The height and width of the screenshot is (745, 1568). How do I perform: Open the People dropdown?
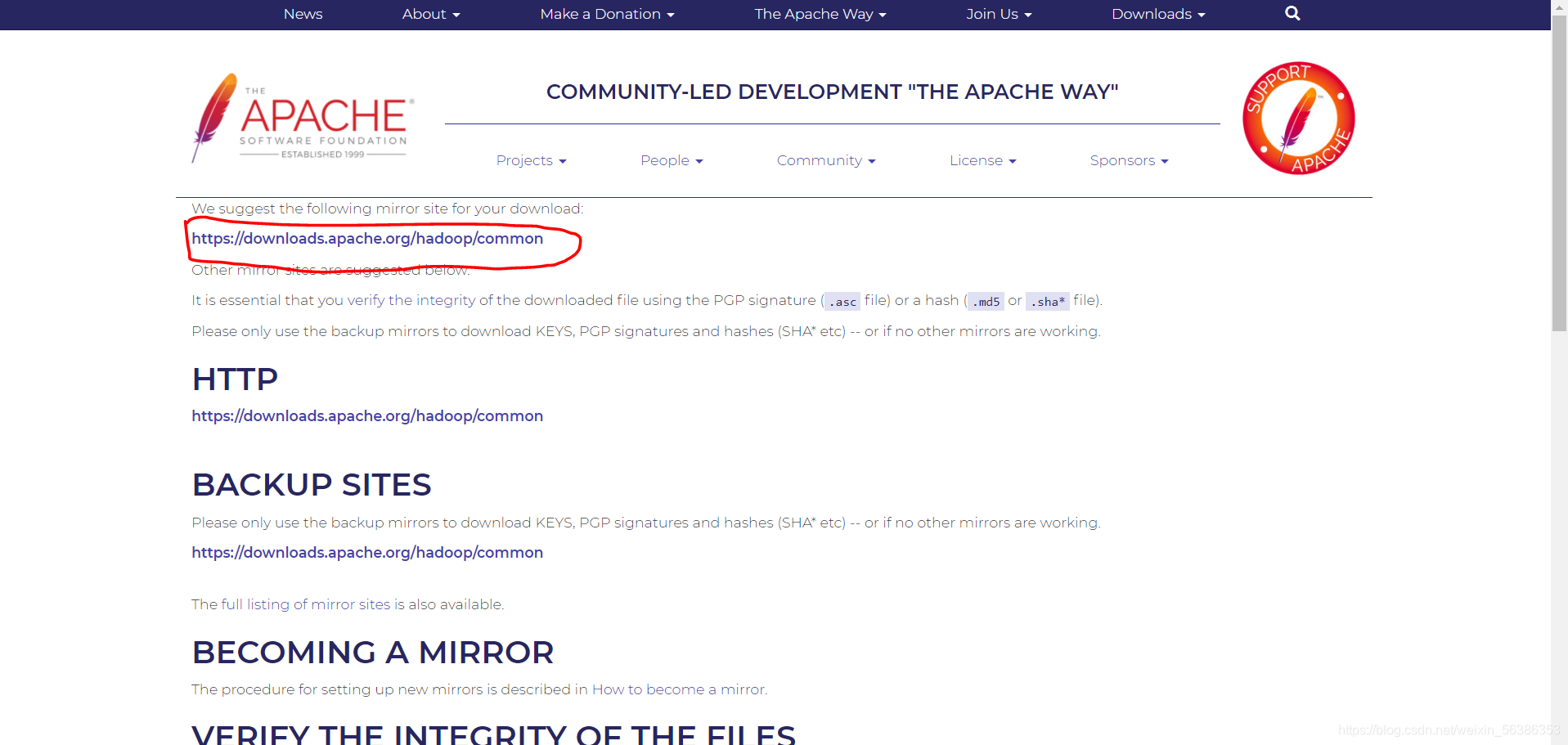[x=672, y=160]
